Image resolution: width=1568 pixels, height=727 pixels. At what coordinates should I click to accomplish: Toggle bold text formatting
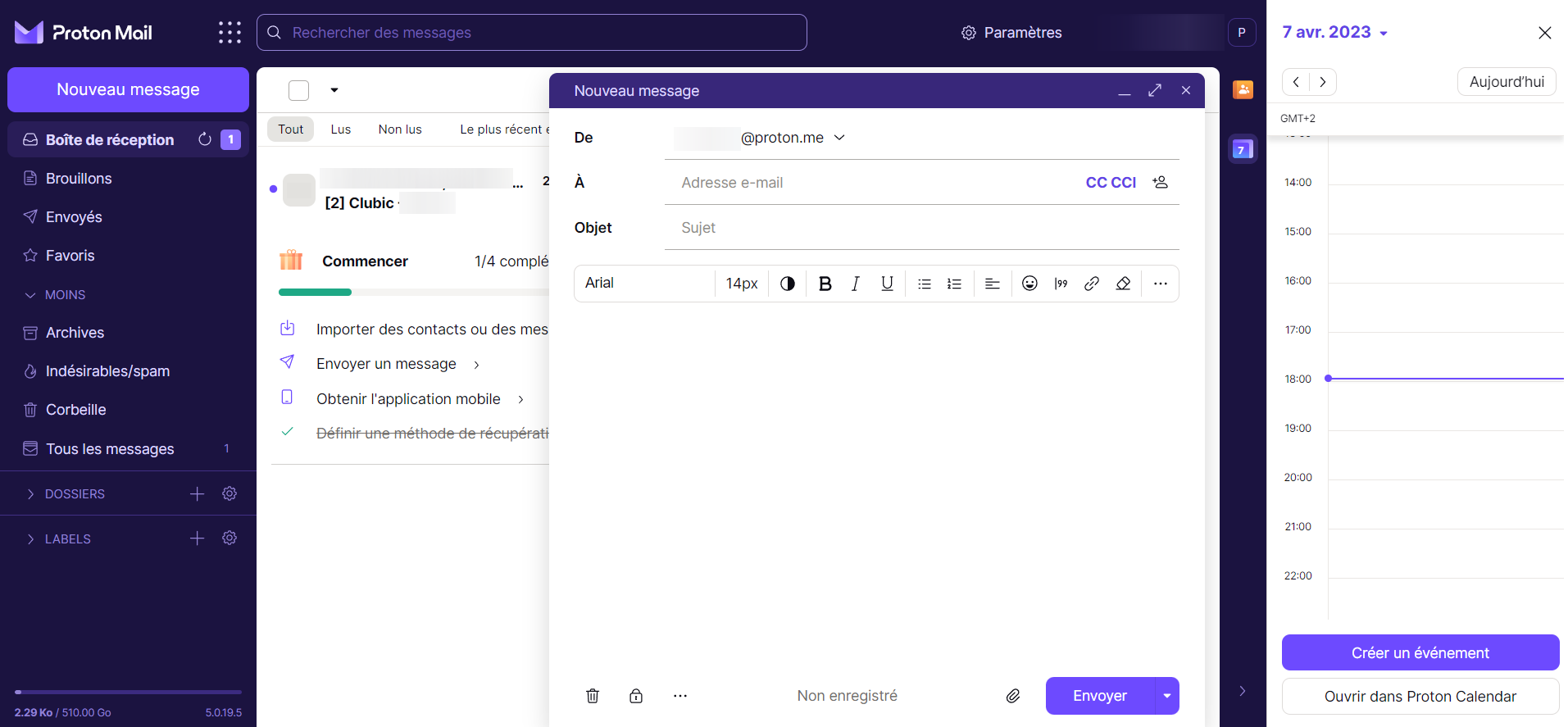(825, 284)
